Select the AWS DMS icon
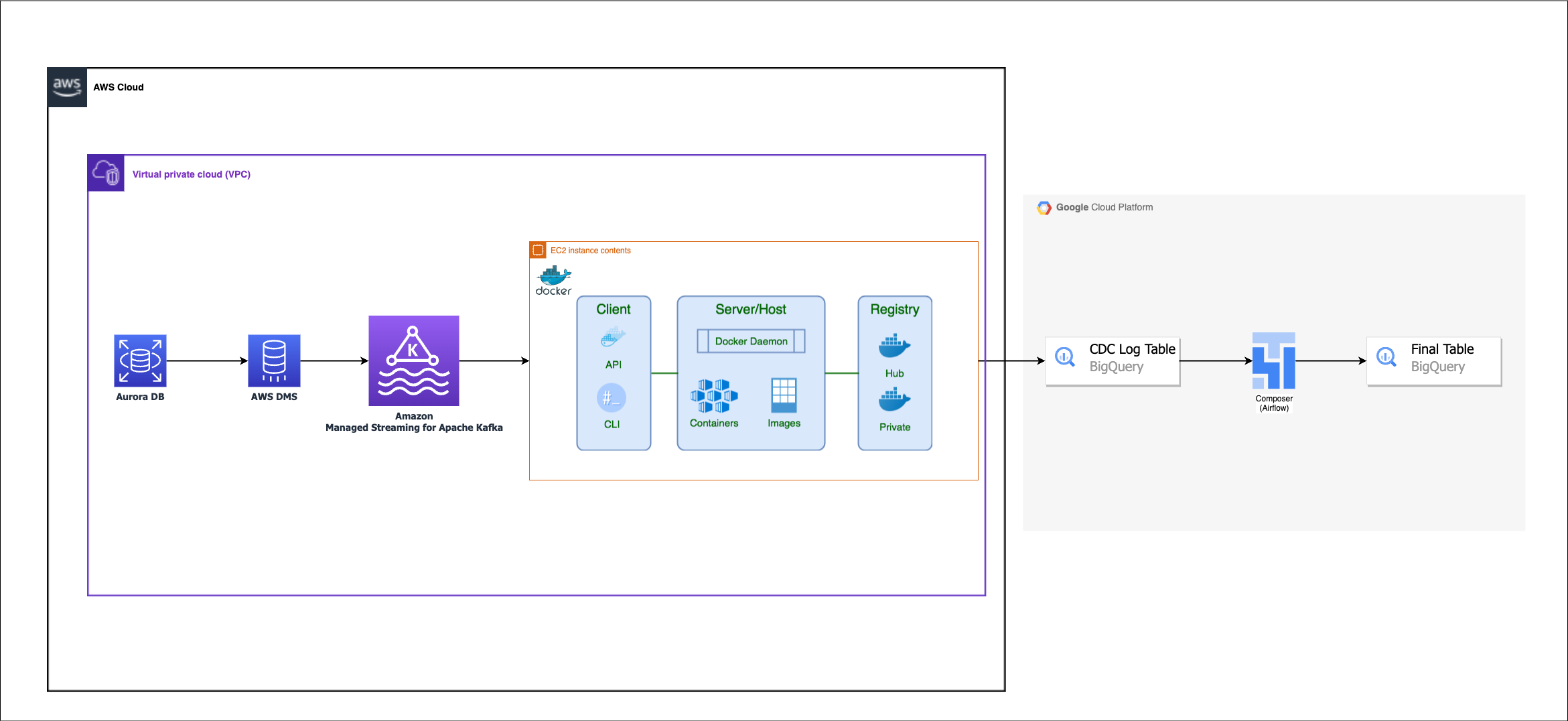 pos(274,360)
